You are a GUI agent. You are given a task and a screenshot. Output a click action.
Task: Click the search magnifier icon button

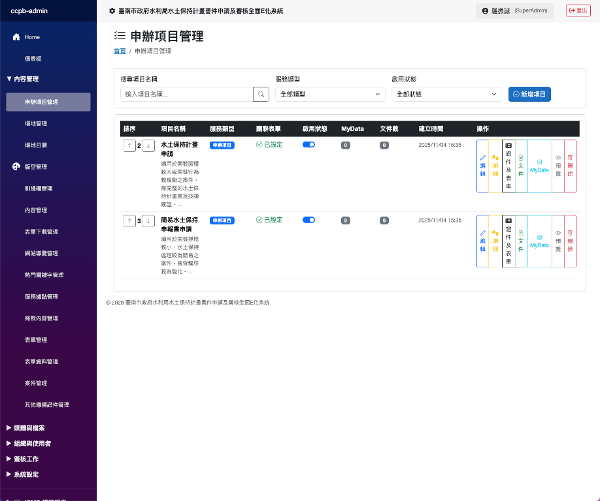click(261, 94)
